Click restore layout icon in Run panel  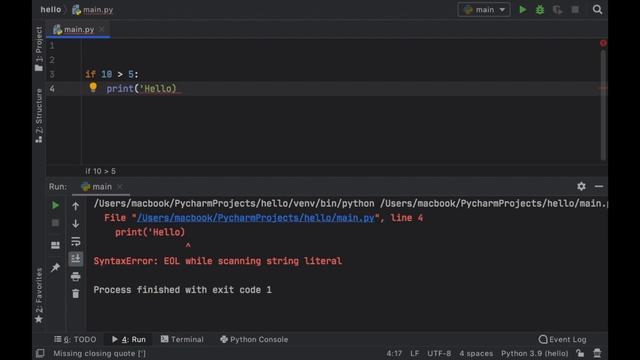click(x=55, y=245)
